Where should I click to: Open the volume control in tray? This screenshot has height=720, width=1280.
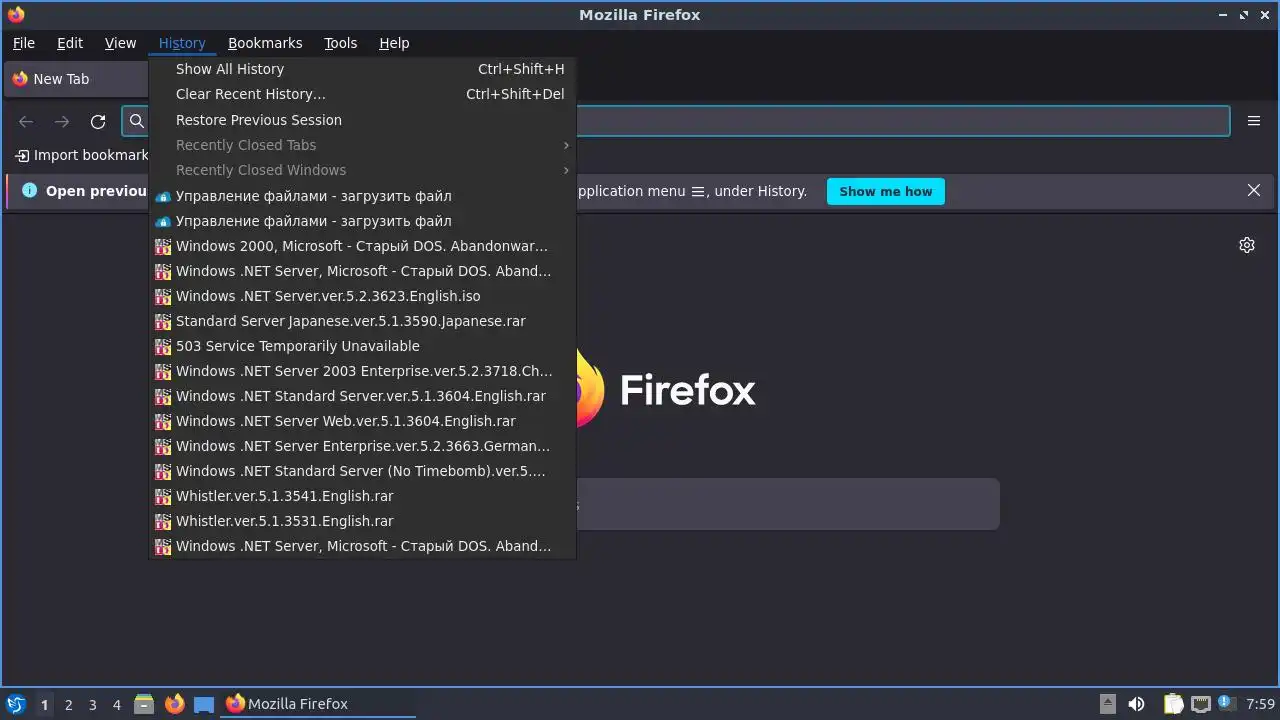(x=1136, y=704)
